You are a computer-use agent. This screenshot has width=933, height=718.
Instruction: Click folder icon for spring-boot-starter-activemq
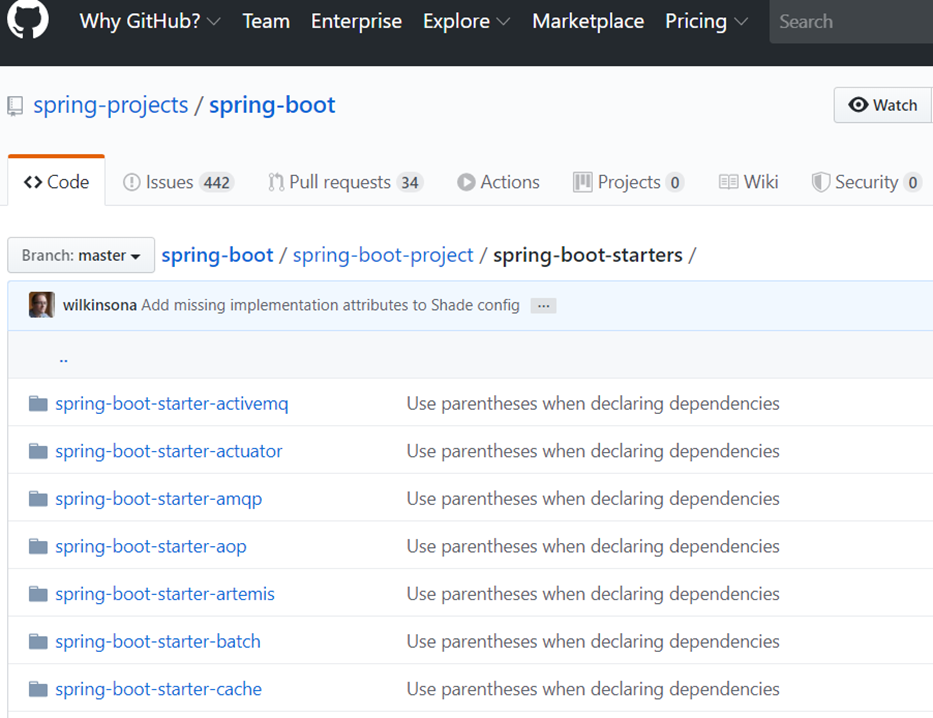tap(38, 403)
